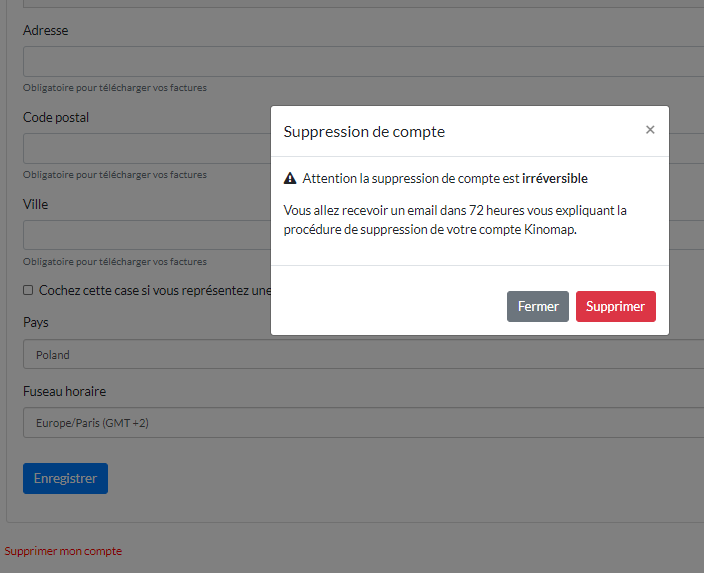Click the 'Suppression de compte' dialog title
The width and height of the screenshot is (704, 573).
(364, 132)
